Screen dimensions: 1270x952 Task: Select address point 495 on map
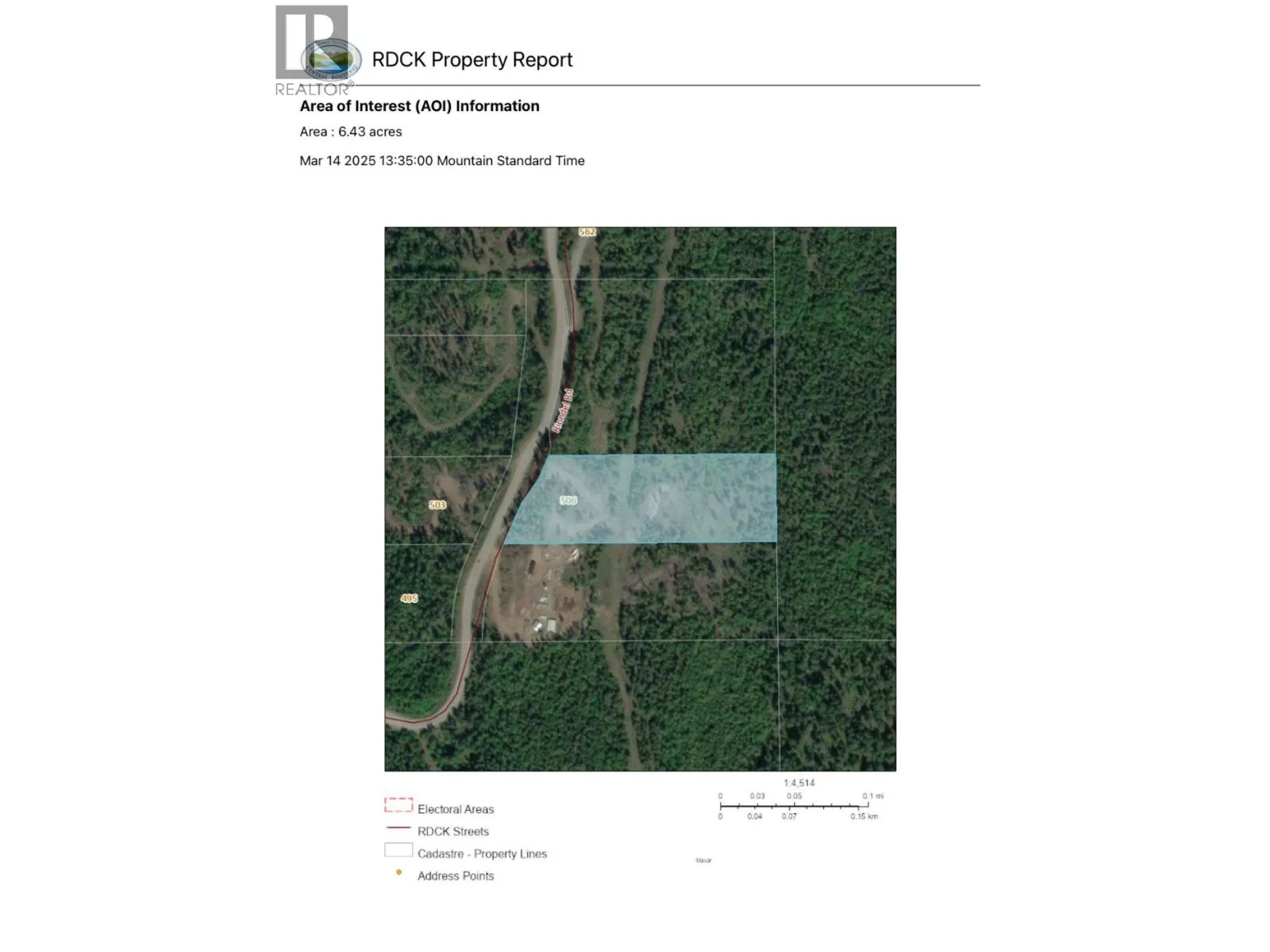(x=409, y=598)
